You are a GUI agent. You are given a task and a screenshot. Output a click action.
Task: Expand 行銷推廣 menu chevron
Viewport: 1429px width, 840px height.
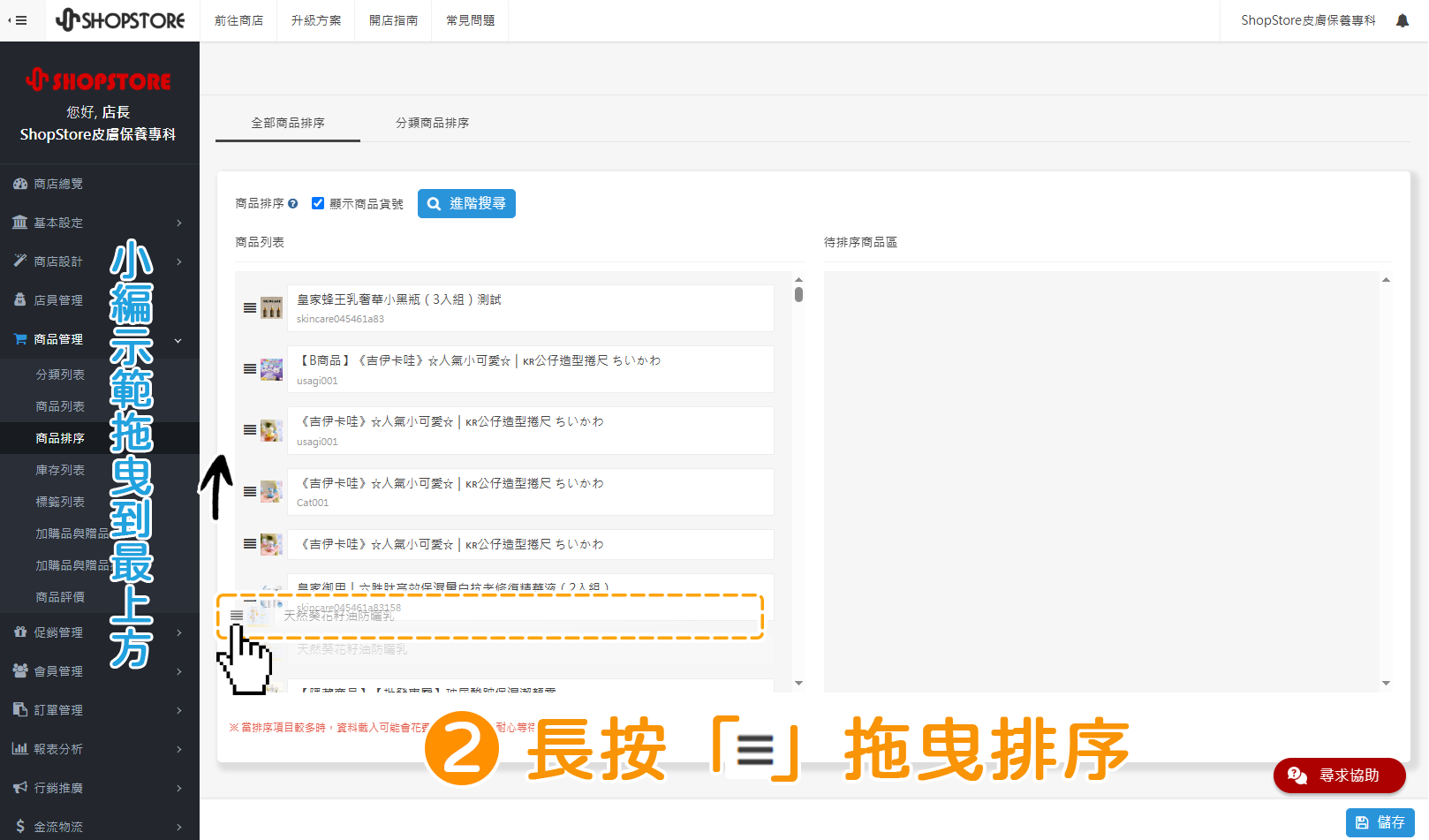(x=179, y=788)
